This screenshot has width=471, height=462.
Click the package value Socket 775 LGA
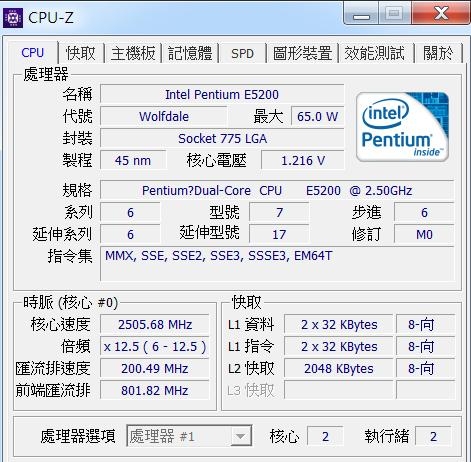[222, 138]
